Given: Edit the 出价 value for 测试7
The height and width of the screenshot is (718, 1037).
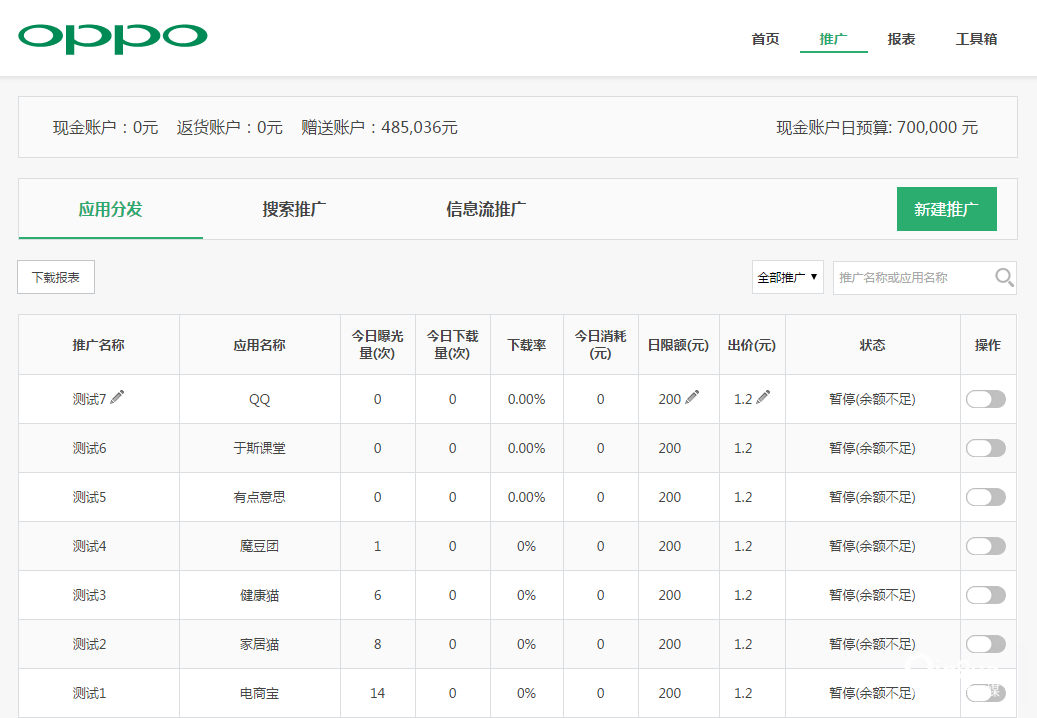Looking at the screenshot, I should pos(765,395).
